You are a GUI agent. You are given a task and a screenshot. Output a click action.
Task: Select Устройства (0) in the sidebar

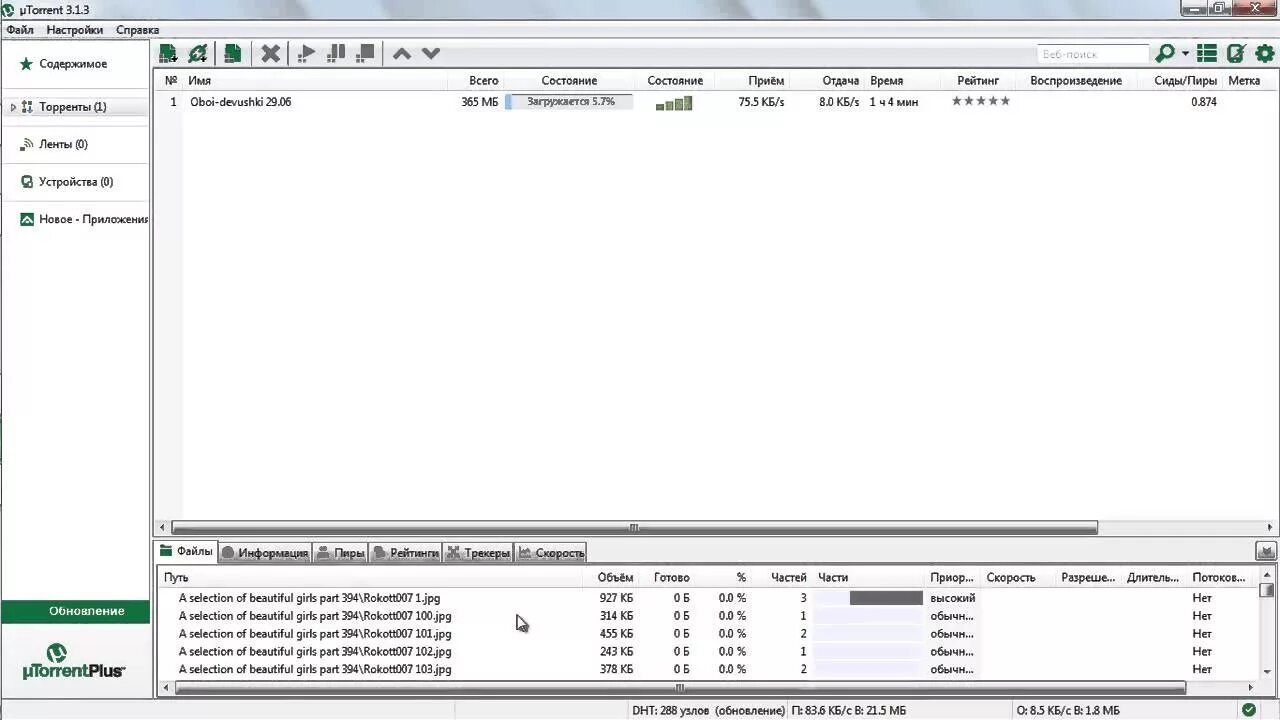point(76,182)
